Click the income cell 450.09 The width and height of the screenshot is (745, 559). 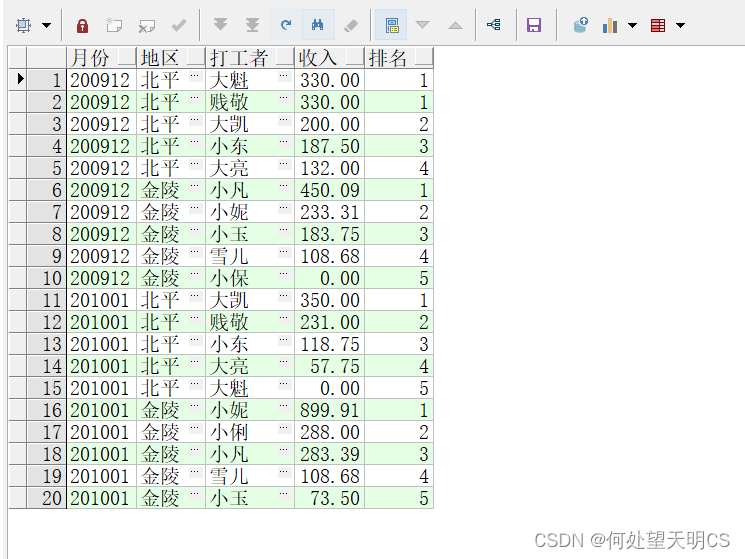tap(329, 190)
